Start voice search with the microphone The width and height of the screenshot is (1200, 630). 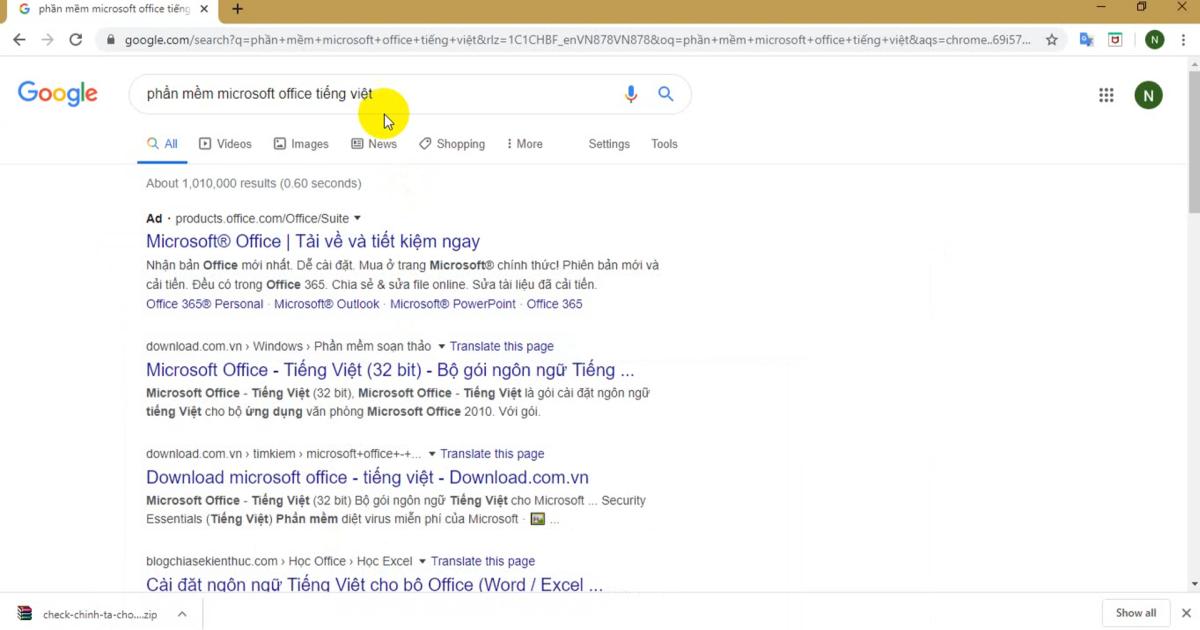631,94
